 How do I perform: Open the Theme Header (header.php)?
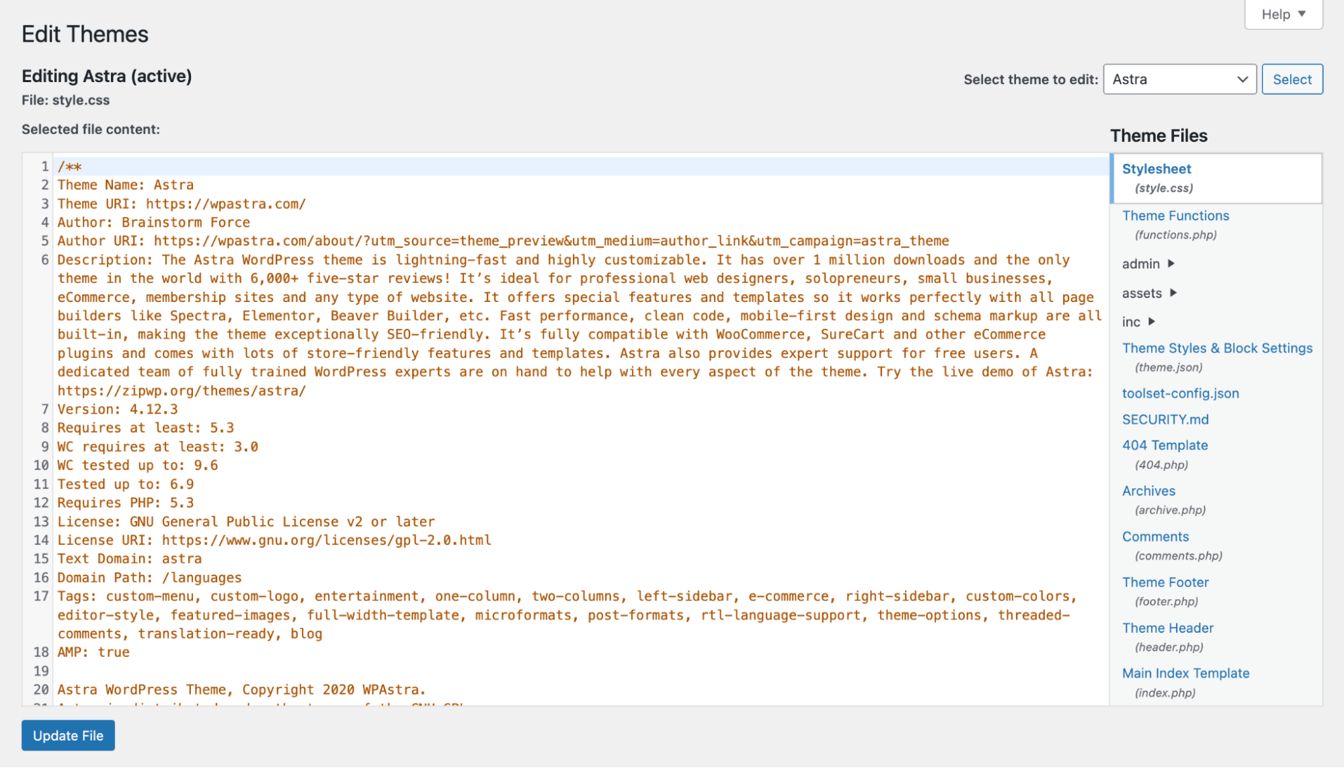1168,627
